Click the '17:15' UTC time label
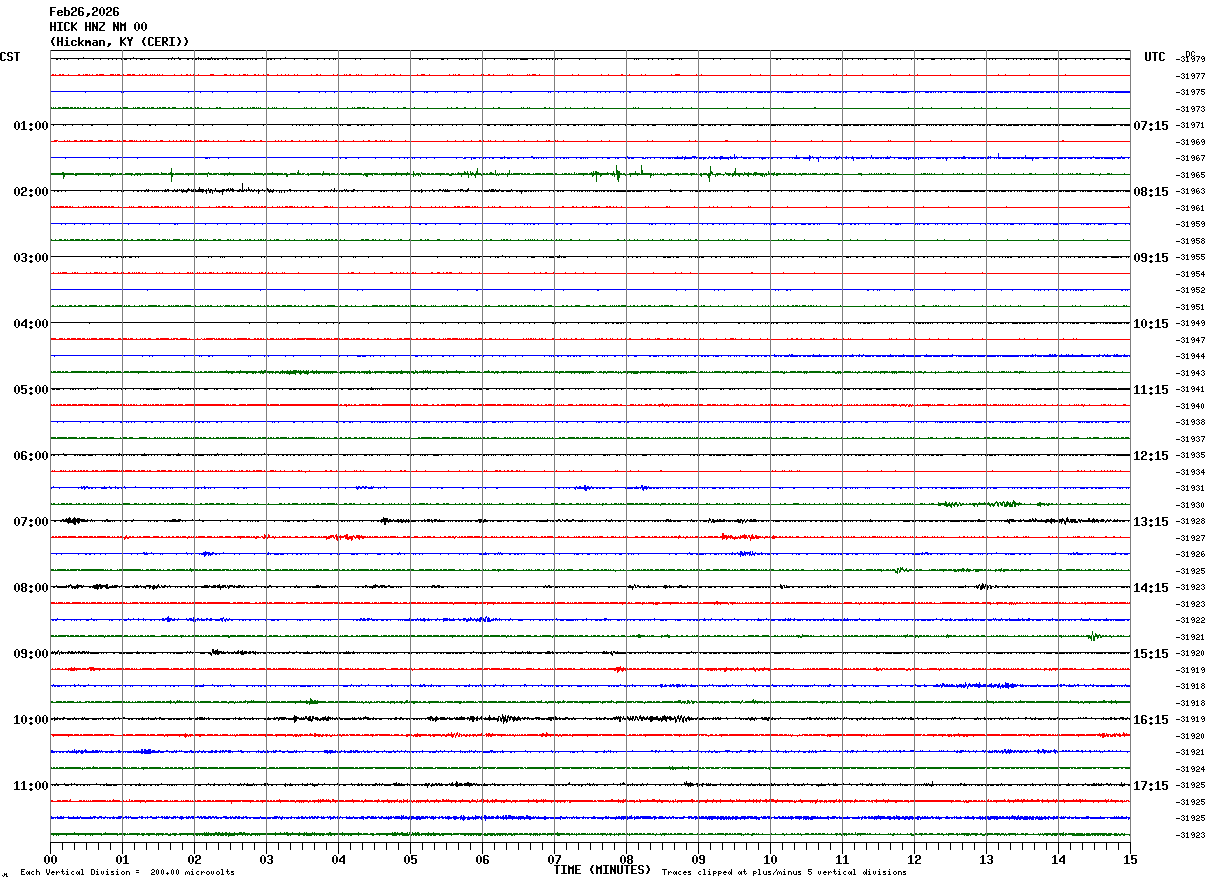The width and height of the screenshot is (1210, 886). point(1151,786)
